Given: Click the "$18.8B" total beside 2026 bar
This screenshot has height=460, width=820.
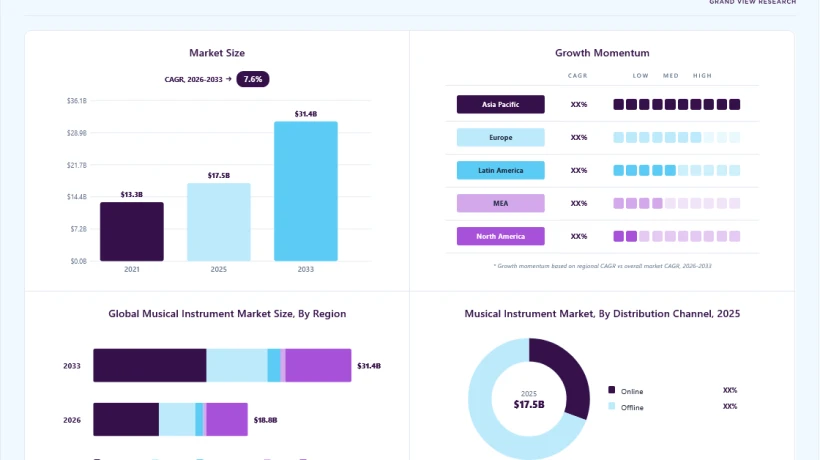Looking at the screenshot, I should (x=265, y=420).
